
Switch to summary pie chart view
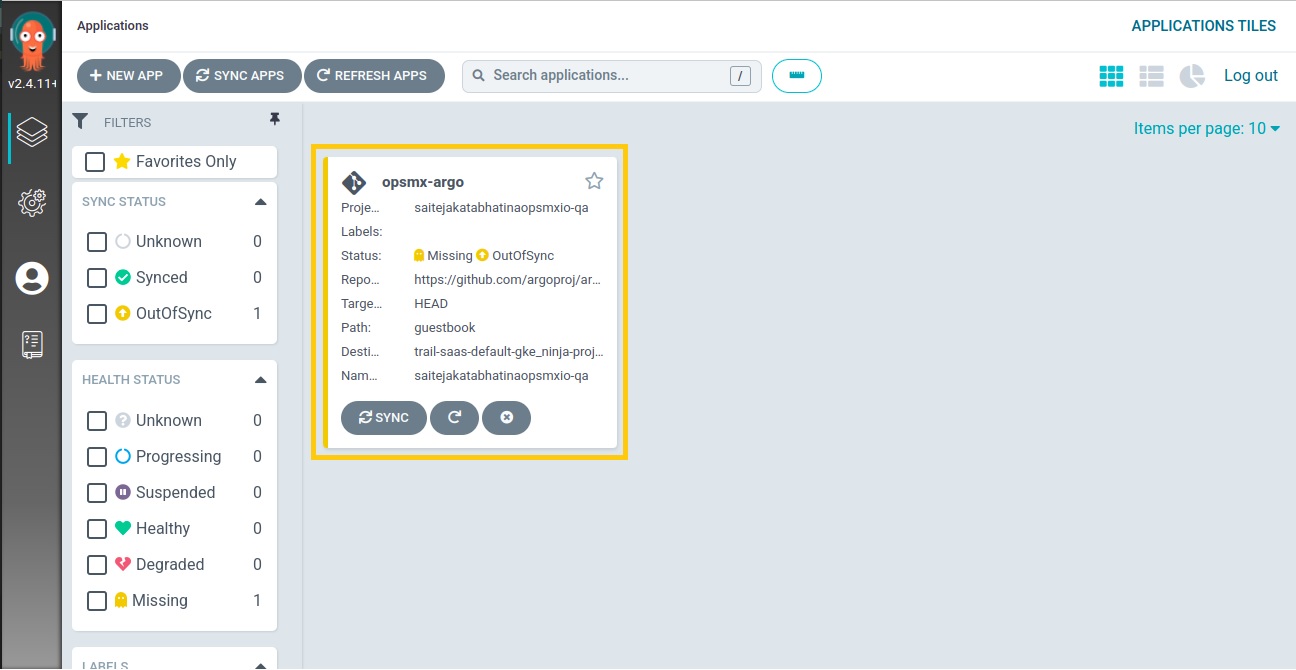(1192, 76)
